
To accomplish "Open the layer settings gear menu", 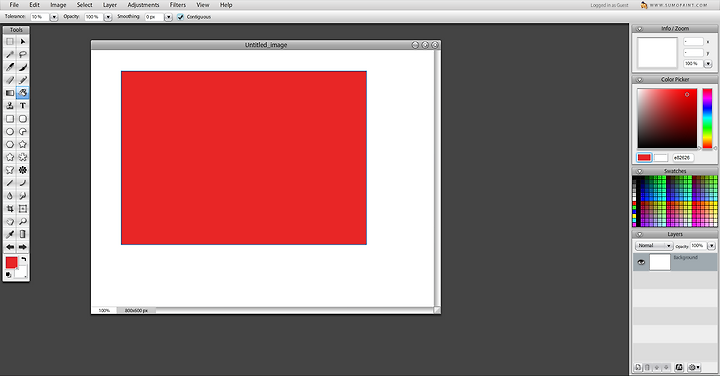I will click(694, 367).
